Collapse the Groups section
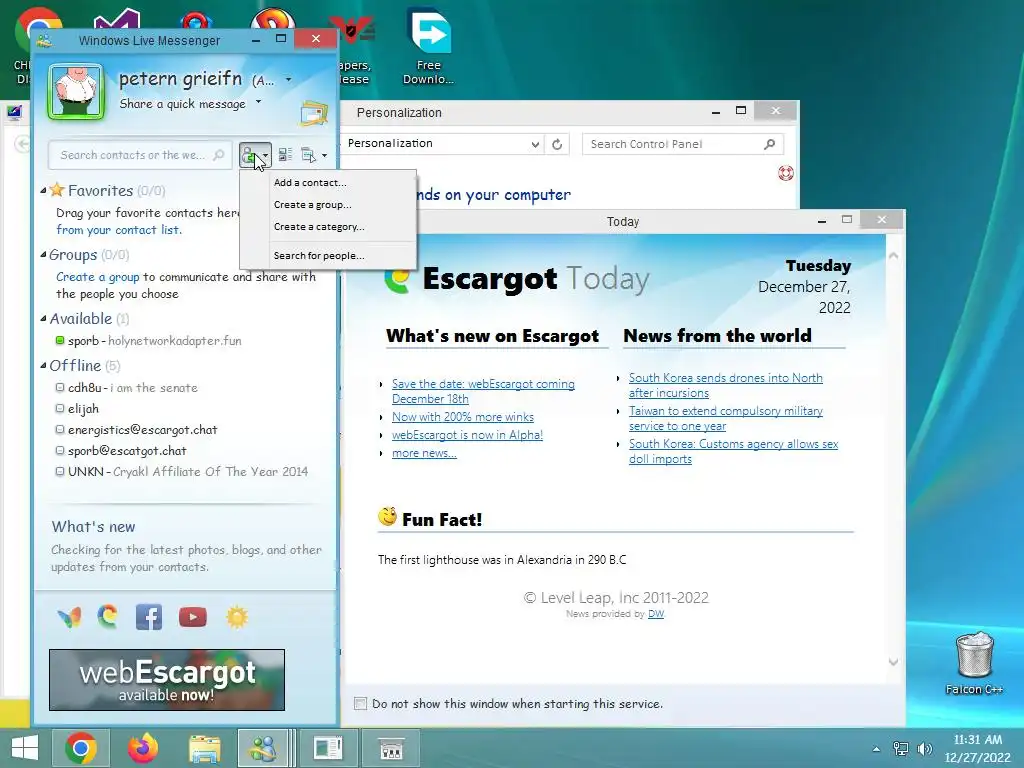The height and width of the screenshot is (768, 1024). [x=43, y=255]
